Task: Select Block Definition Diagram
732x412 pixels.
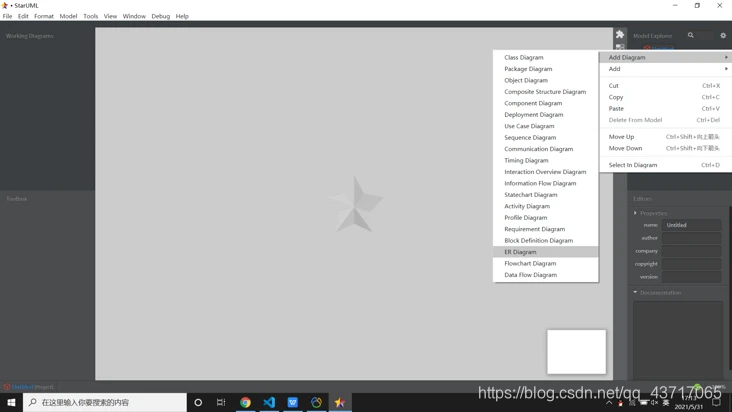Action: [546, 240]
